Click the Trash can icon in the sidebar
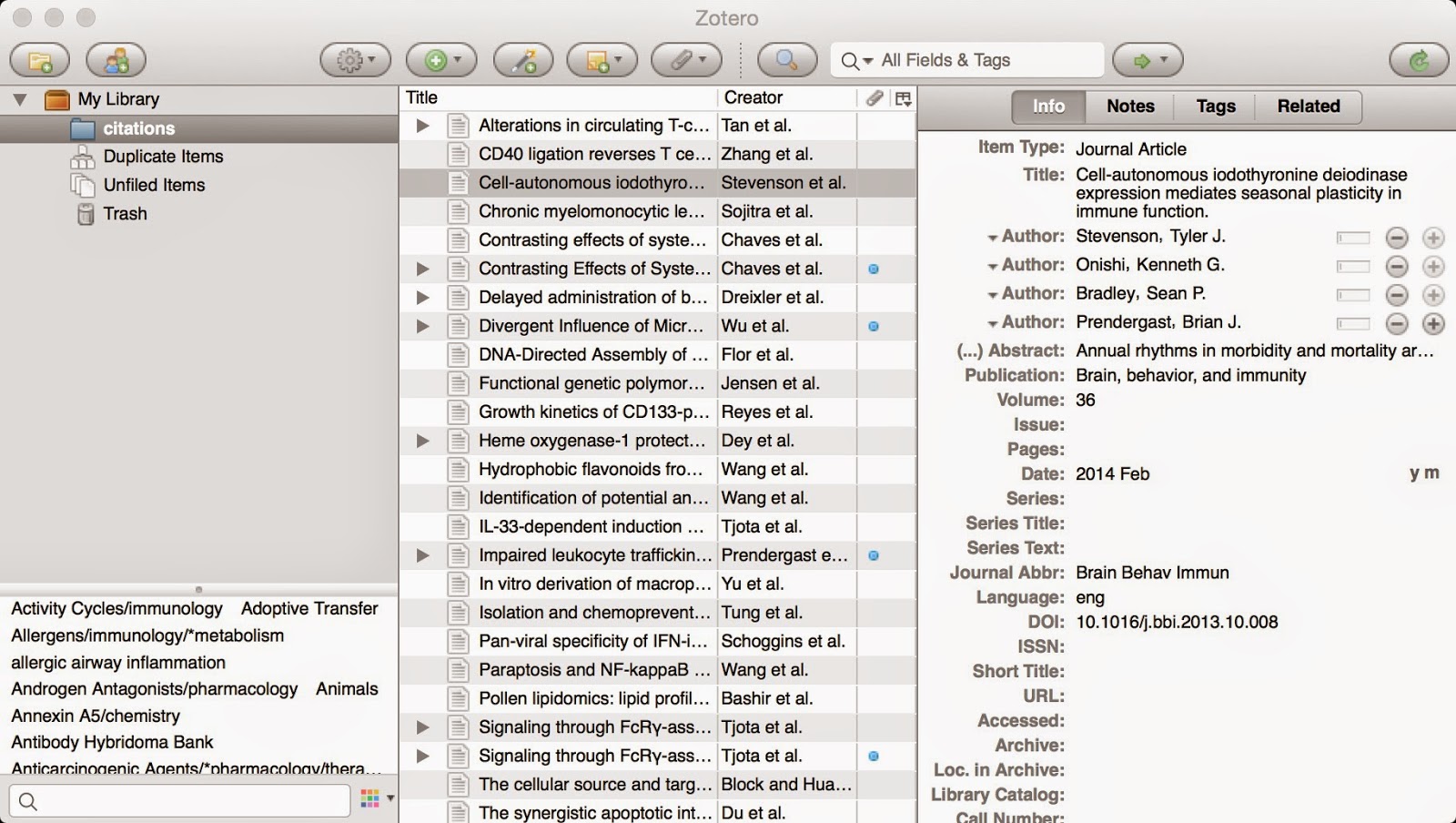The height and width of the screenshot is (823, 1456). click(86, 214)
